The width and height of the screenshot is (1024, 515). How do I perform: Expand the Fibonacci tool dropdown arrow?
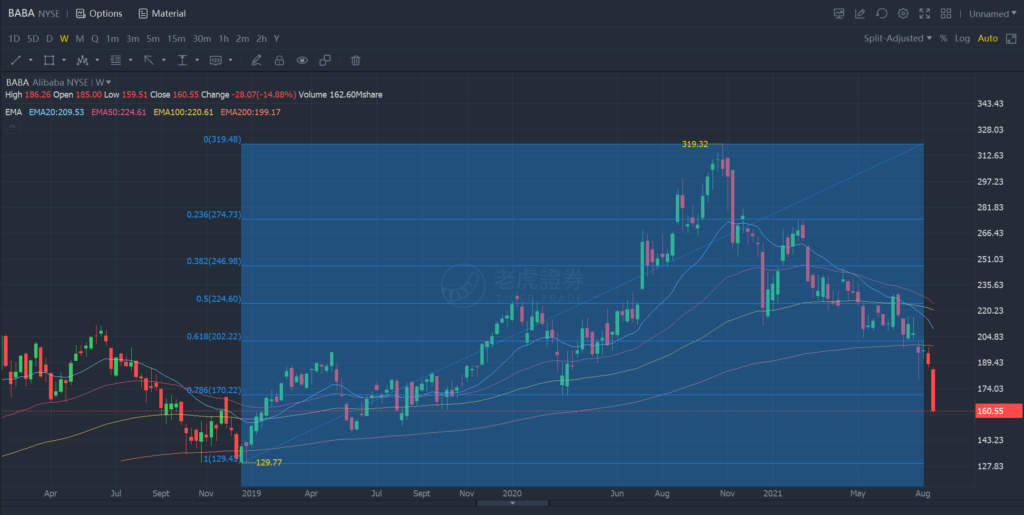click(x=131, y=60)
